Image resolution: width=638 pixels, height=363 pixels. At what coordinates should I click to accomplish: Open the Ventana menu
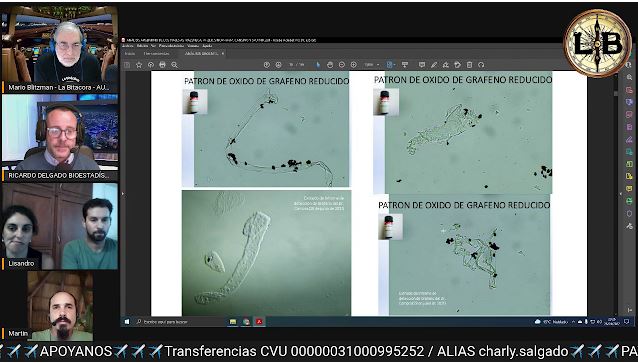click(193, 46)
